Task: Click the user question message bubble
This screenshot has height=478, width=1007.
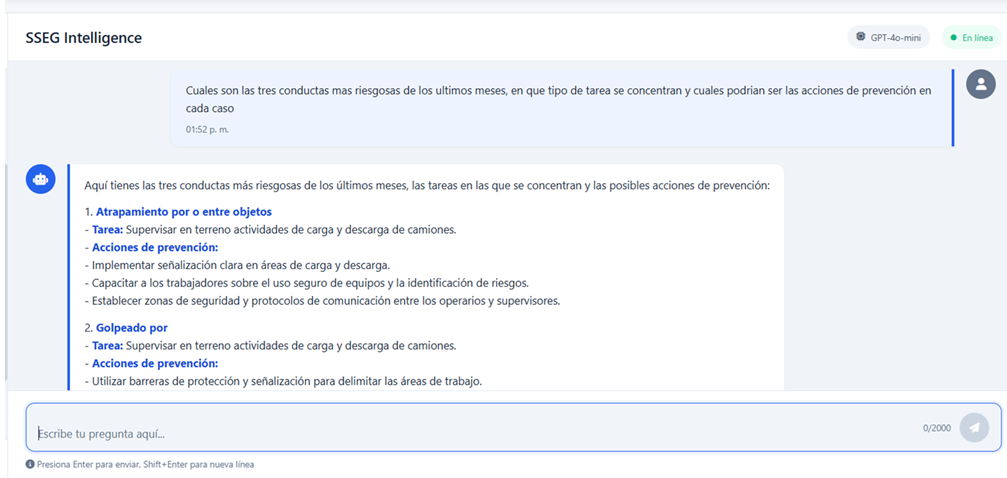Action: coord(562,108)
